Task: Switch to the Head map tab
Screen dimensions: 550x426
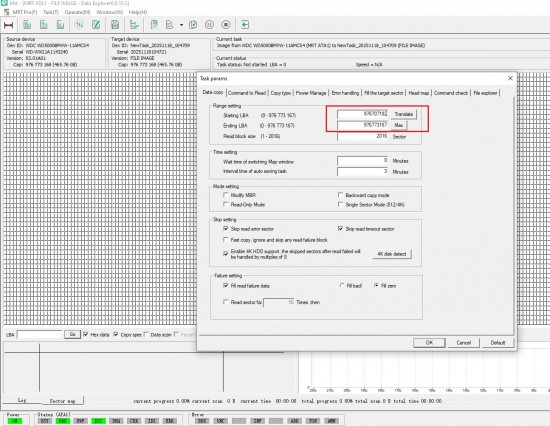Action: [418, 93]
